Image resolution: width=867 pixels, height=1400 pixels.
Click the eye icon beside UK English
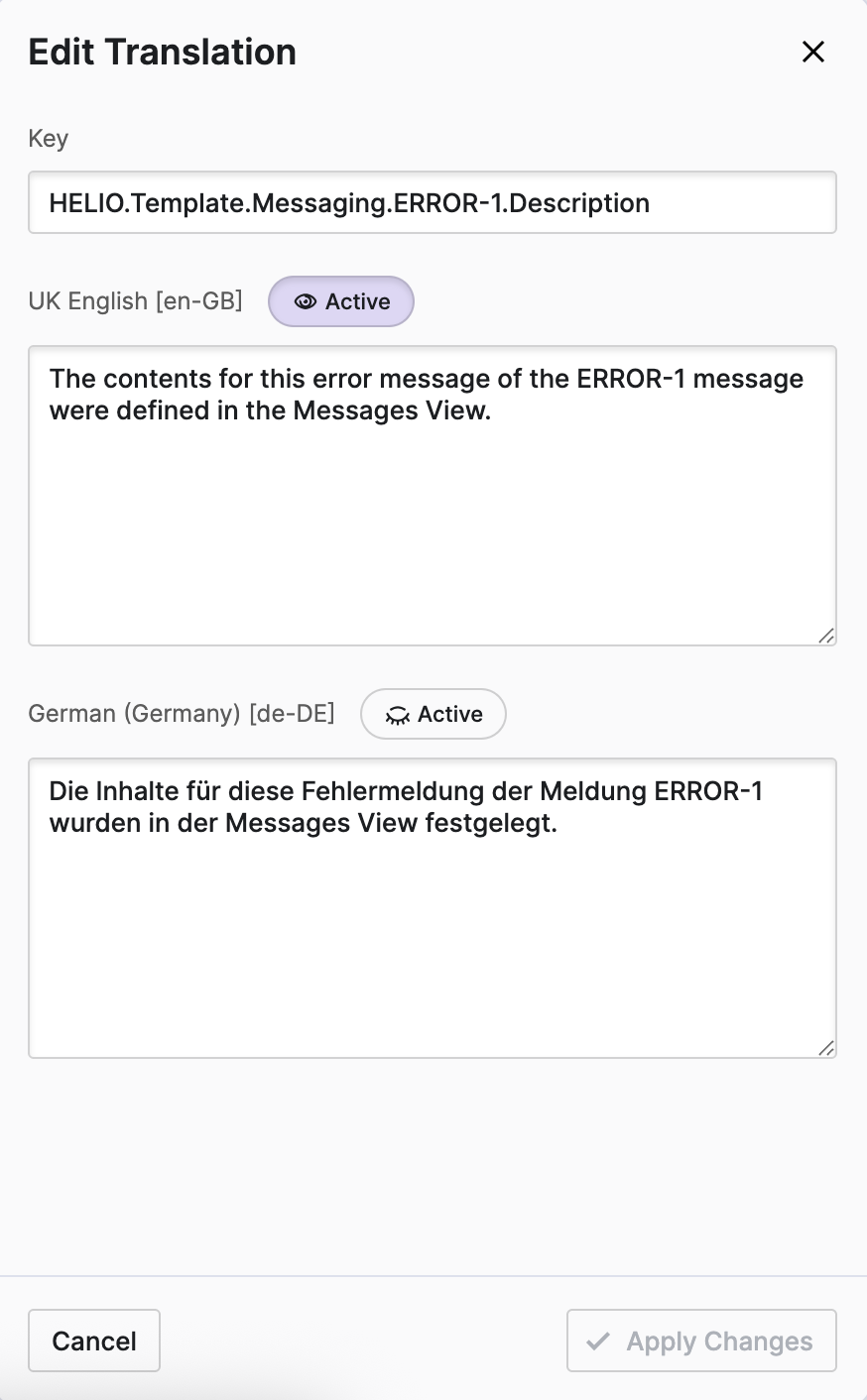point(306,302)
